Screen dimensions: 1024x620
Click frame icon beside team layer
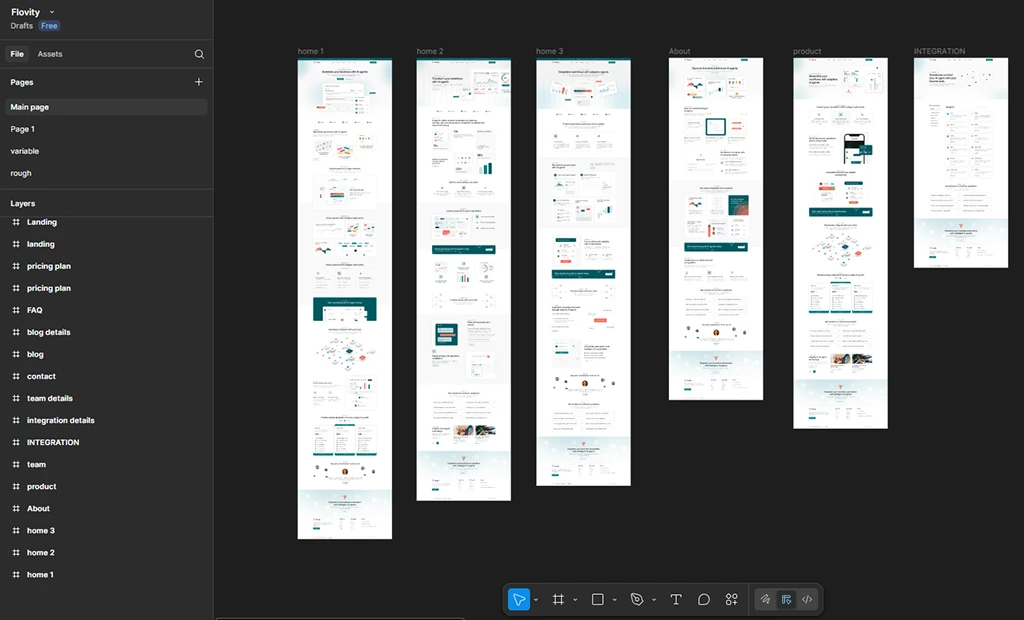pos(16,465)
